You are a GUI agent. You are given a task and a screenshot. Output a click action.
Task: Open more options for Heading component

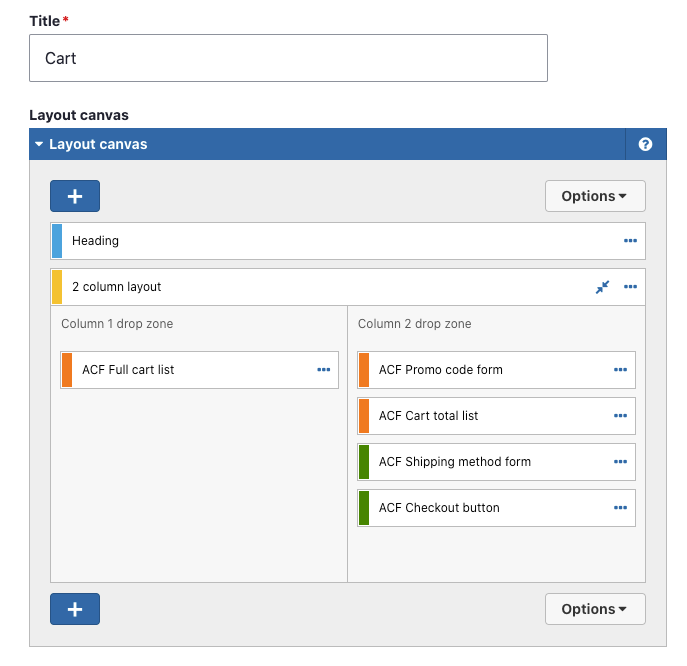[x=630, y=241]
